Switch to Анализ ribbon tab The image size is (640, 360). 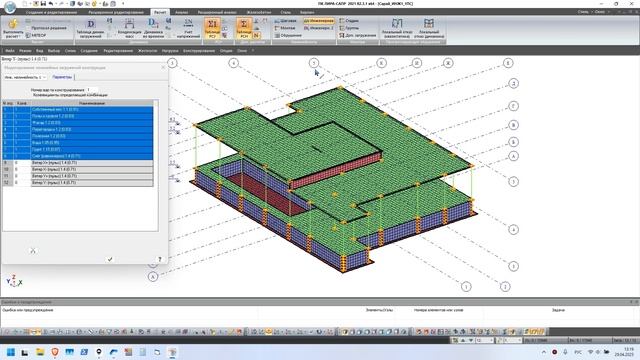coord(182,12)
